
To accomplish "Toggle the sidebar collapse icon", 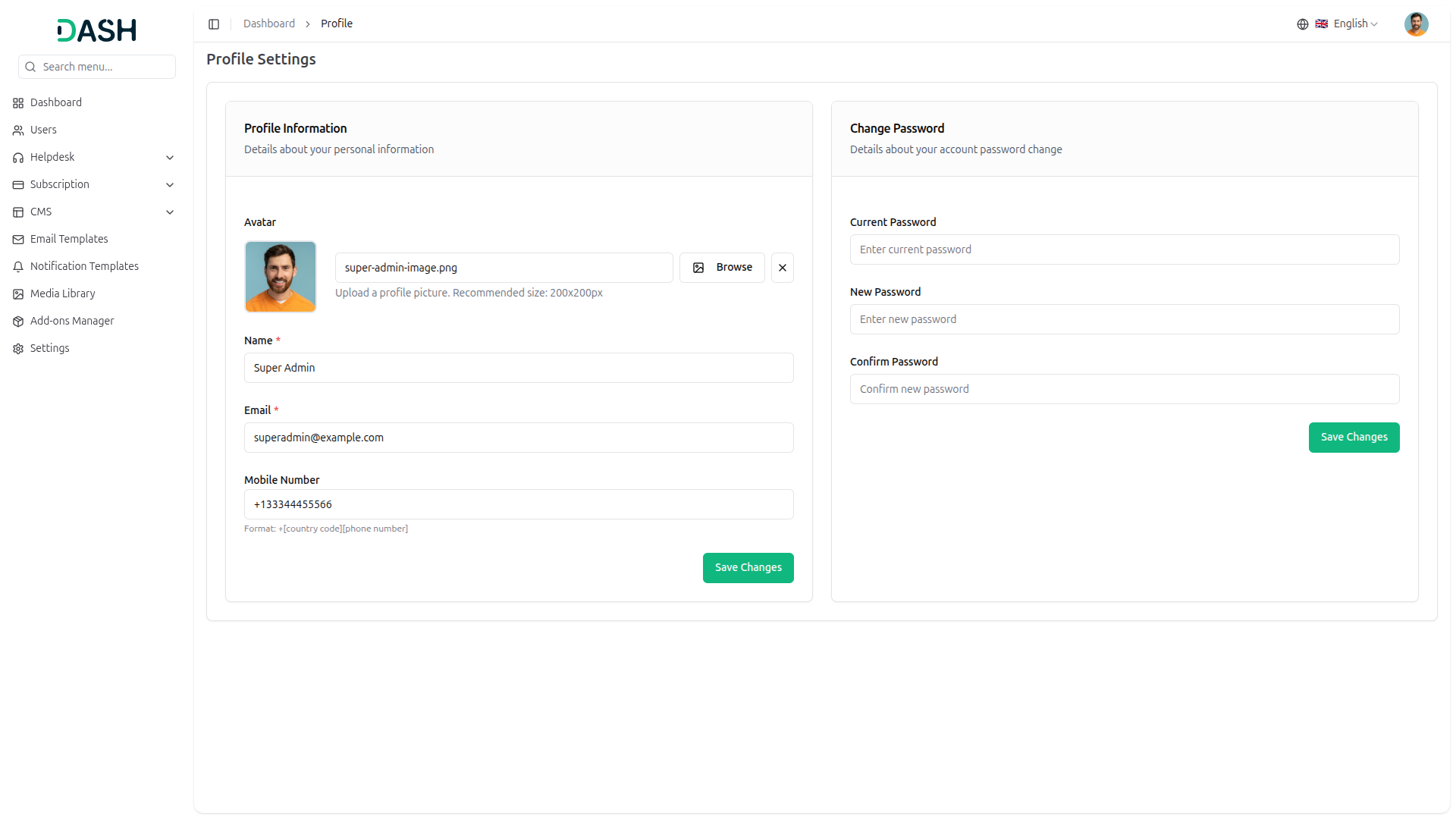I will [x=214, y=24].
